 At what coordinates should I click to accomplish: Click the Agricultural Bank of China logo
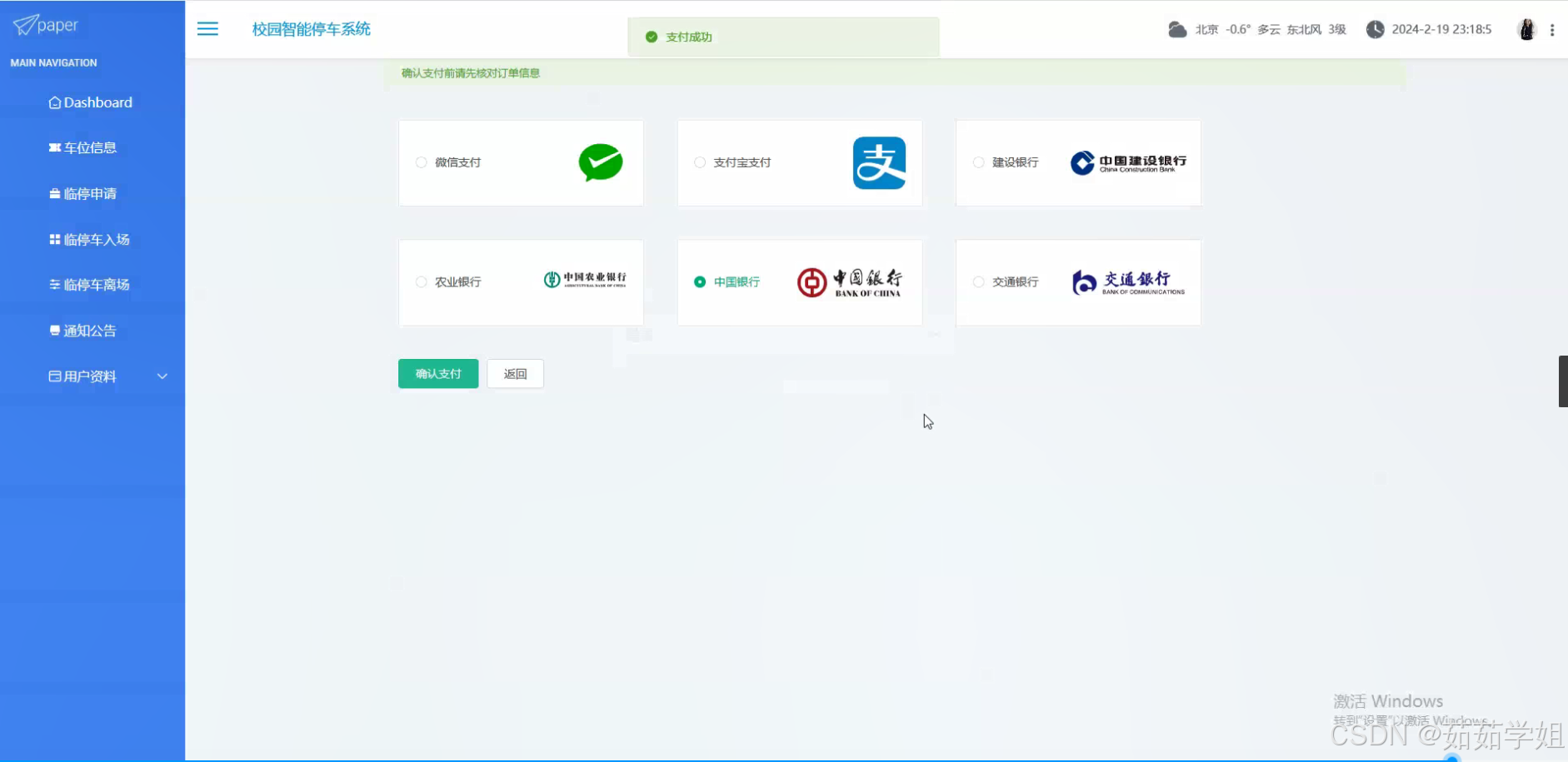tap(585, 280)
